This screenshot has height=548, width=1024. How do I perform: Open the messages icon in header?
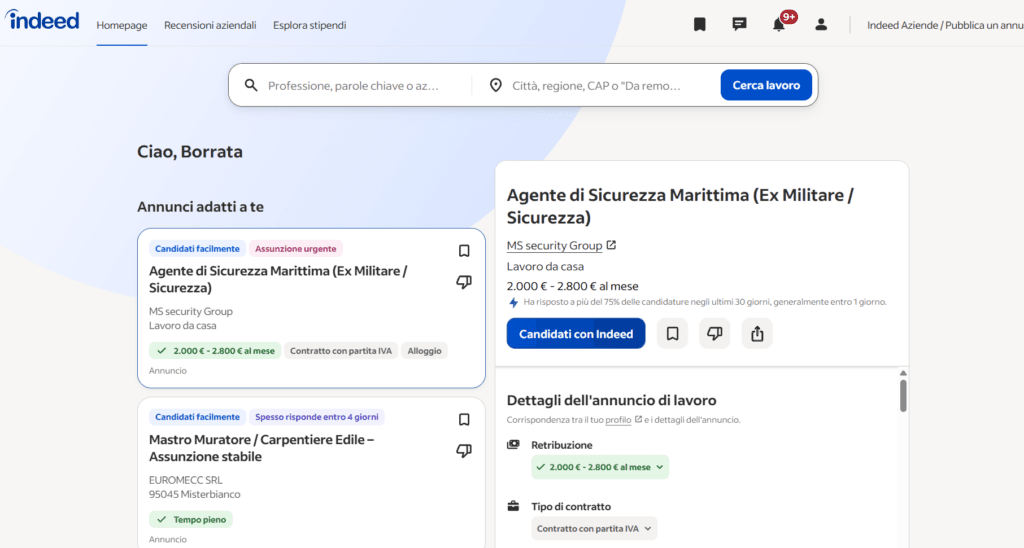(x=739, y=25)
